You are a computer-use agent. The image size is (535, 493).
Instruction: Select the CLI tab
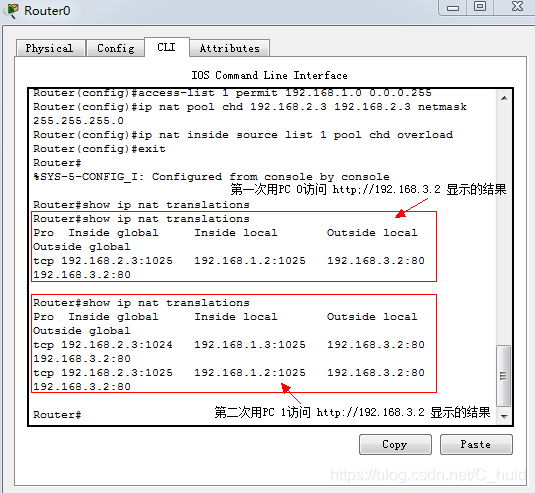pyautogui.click(x=167, y=47)
